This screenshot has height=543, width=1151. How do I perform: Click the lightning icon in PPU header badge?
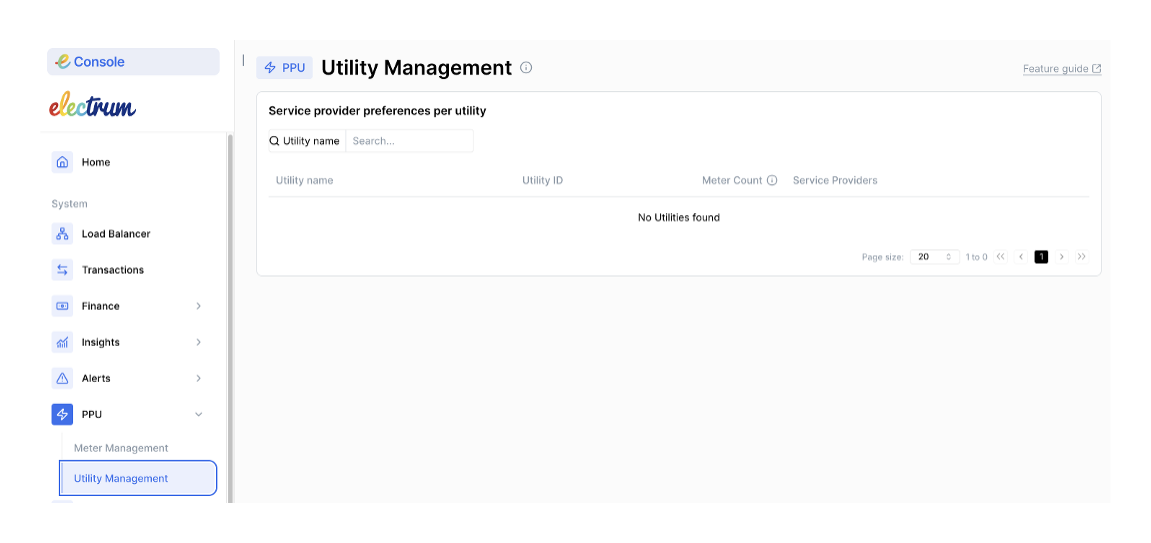pos(270,68)
